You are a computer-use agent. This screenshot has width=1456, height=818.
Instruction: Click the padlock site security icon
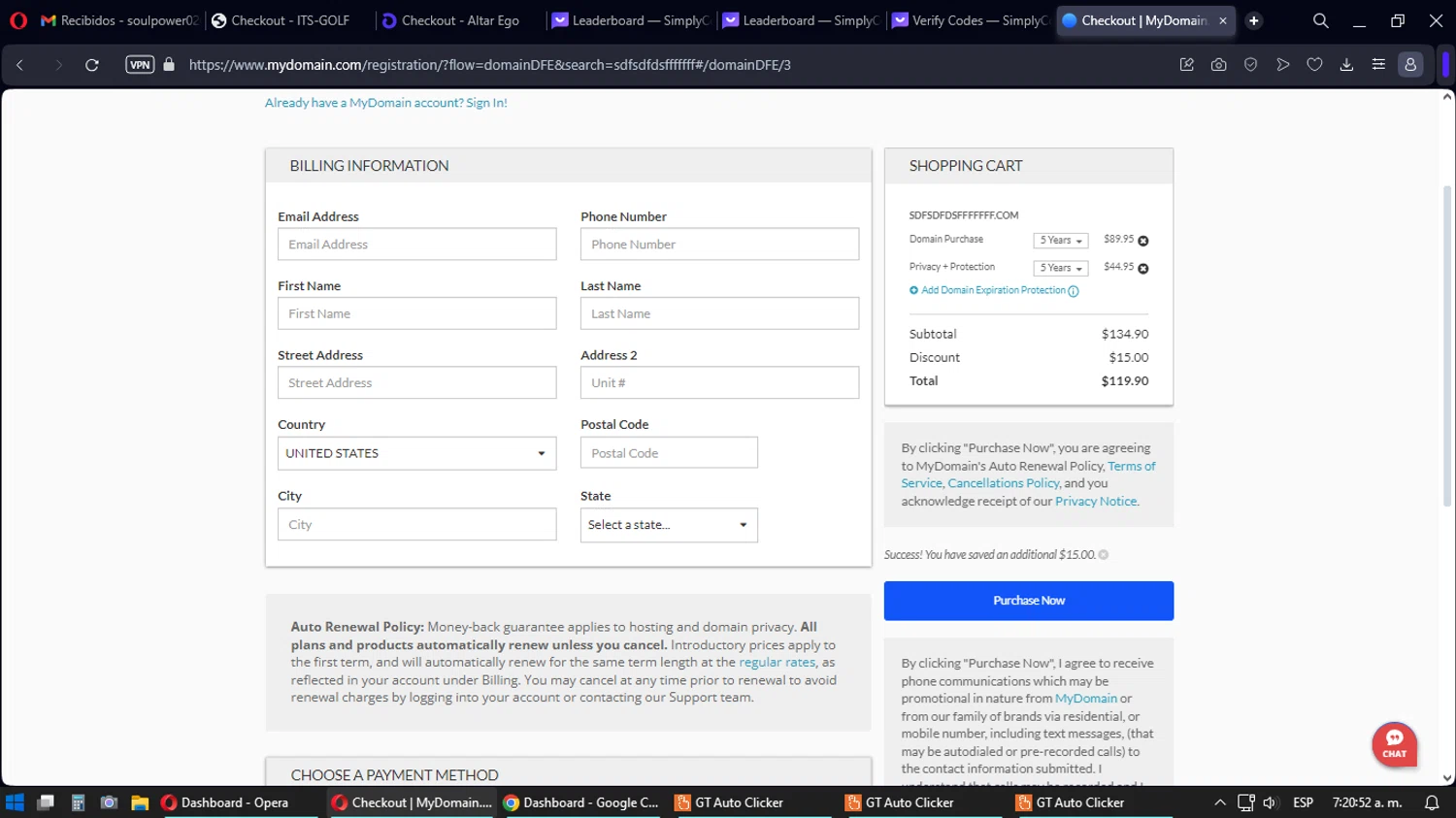tap(169, 65)
